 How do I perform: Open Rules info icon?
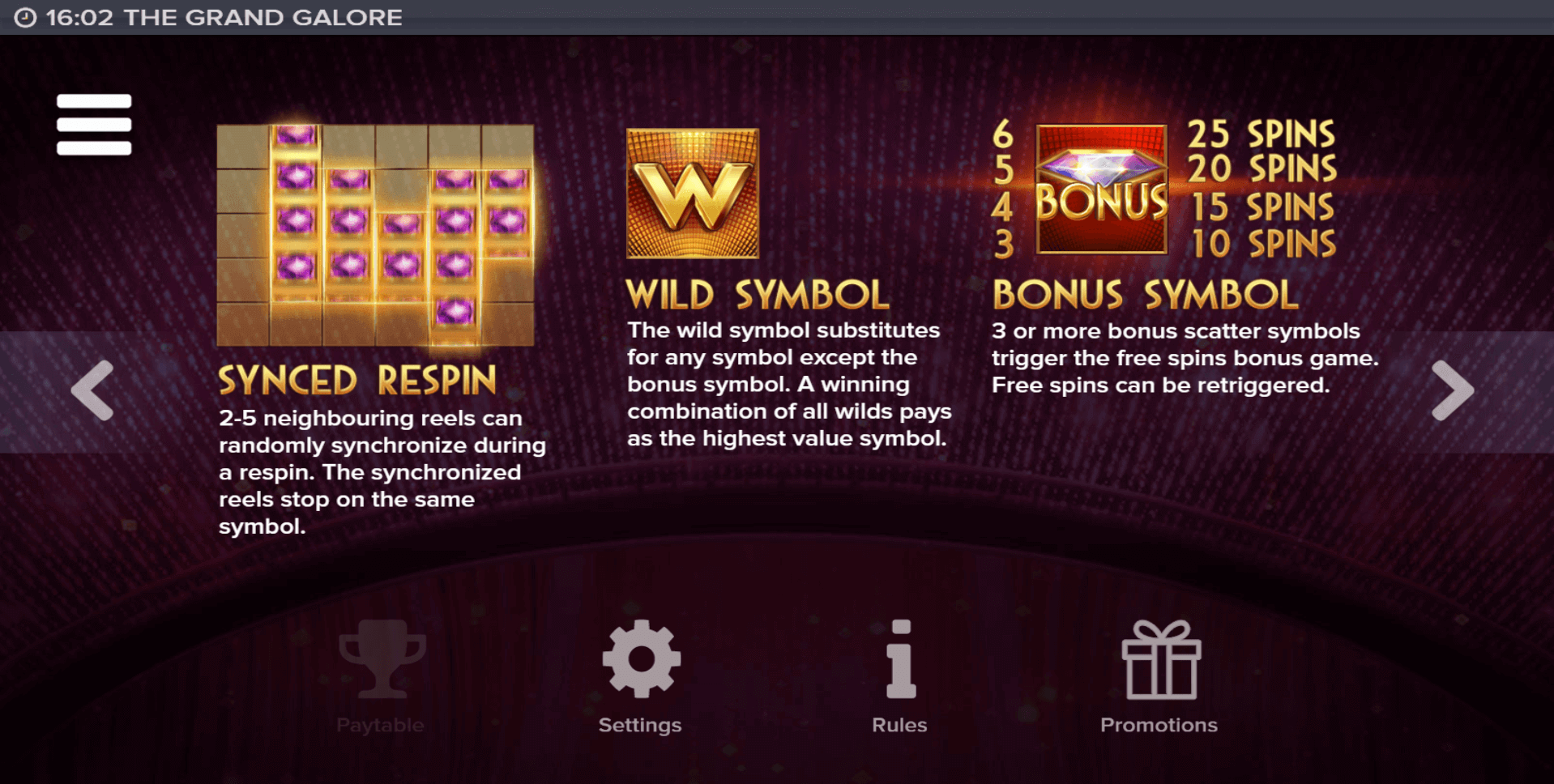(901, 658)
